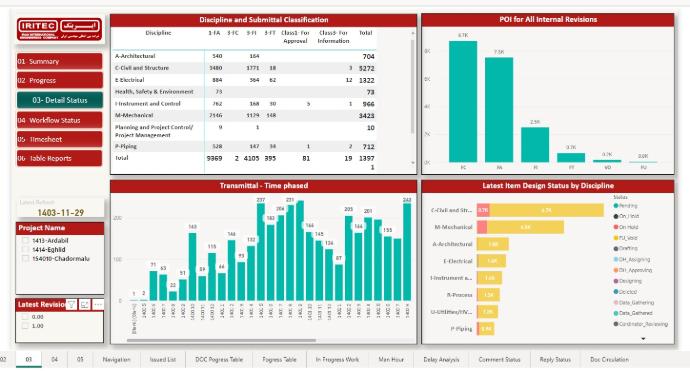Open the 02 Progress page button
This screenshot has height=371, width=690.
click(59, 81)
